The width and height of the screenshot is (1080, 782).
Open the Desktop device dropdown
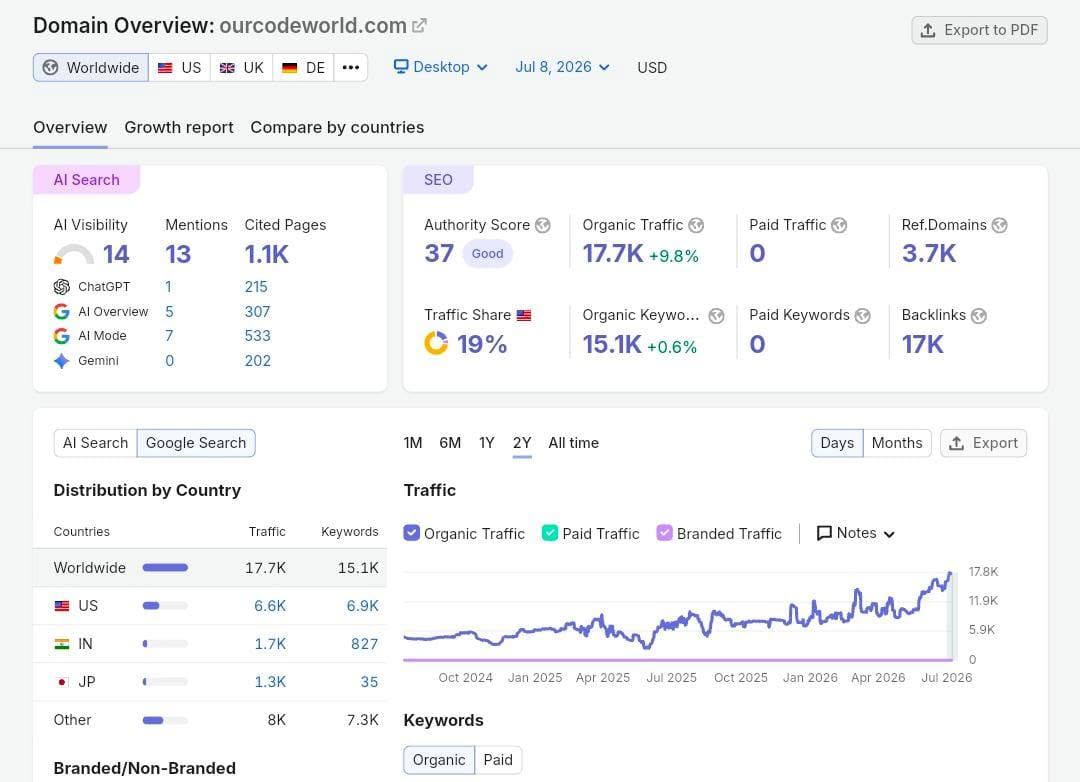click(441, 67)
